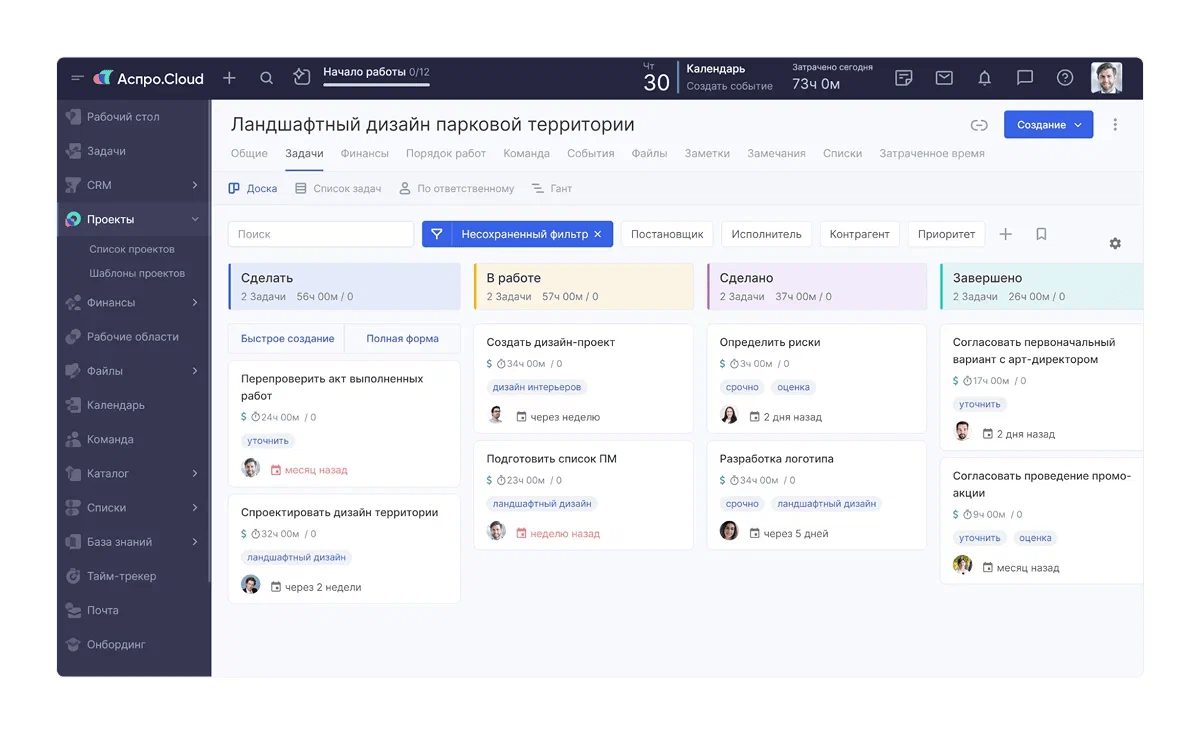Screen dimensions: 1200x734
Task: Click the plus icon beside Аспро.Cloud logo
Action: [x=229, y=78]
